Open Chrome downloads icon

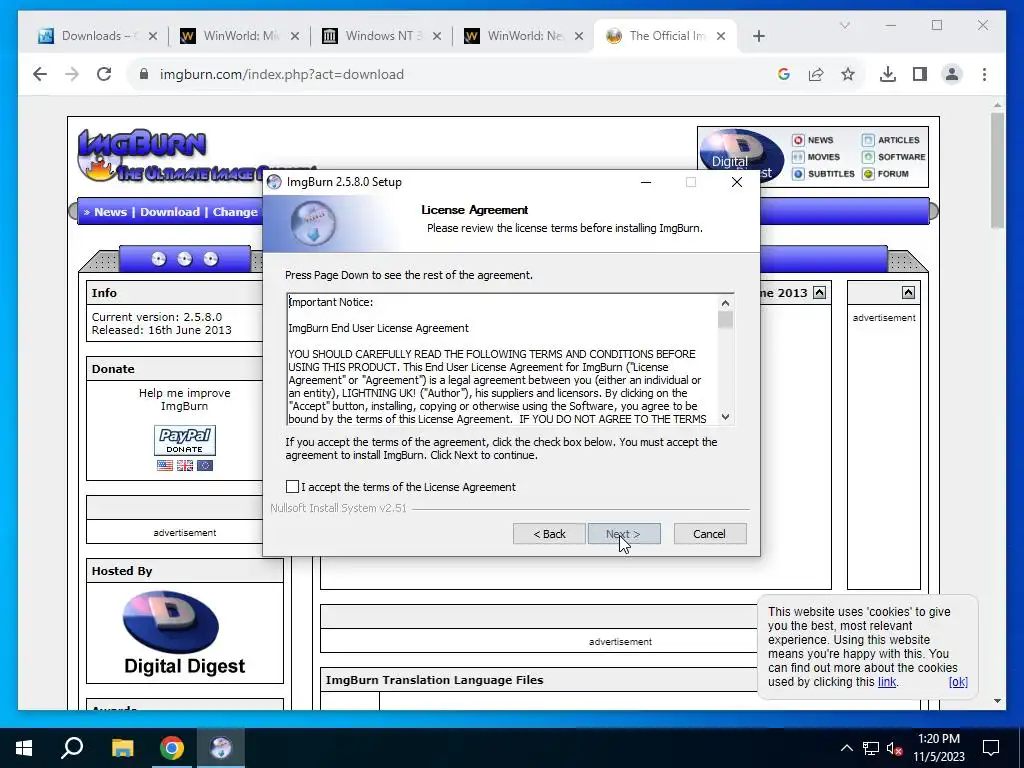point(888,74)
